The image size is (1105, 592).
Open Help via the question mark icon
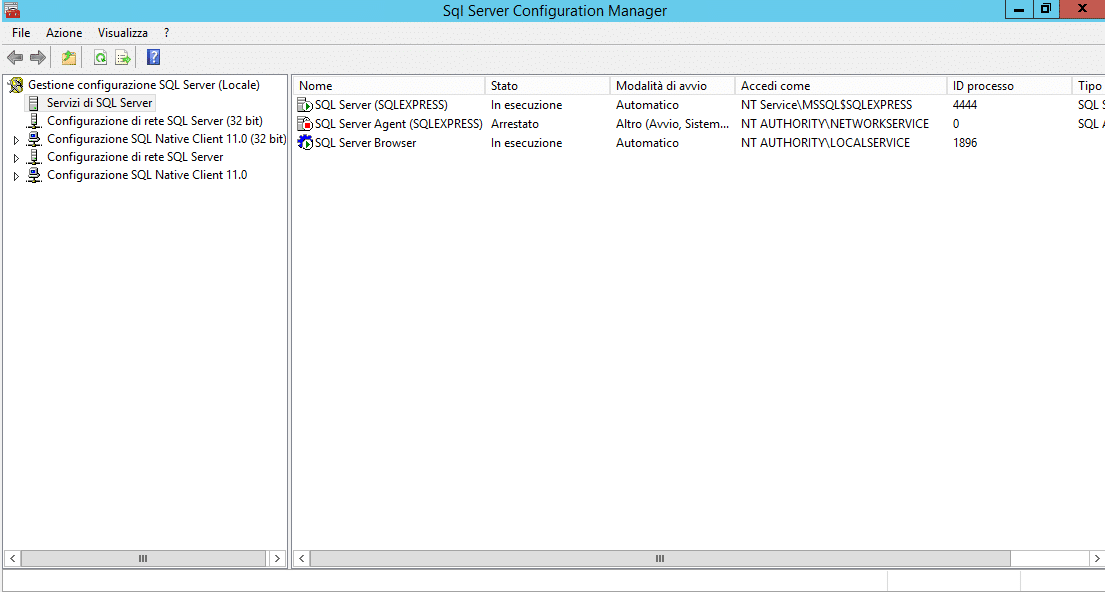153,58
